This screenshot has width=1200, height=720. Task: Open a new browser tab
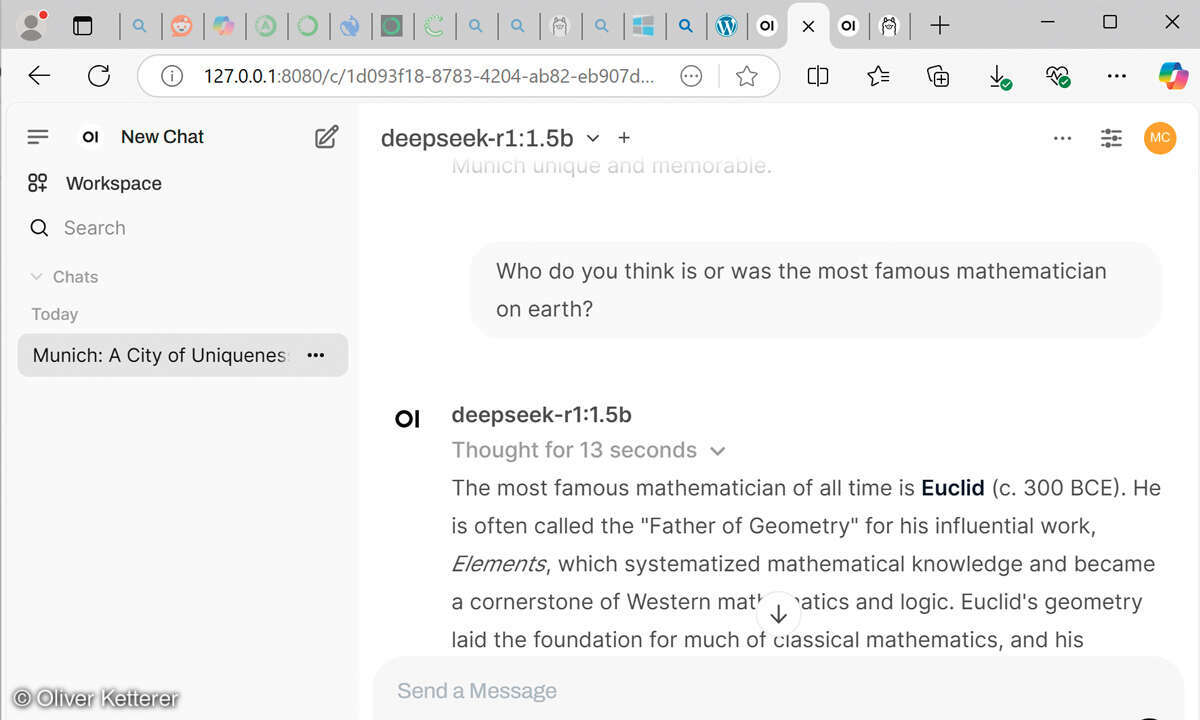(x=939, y=26)
